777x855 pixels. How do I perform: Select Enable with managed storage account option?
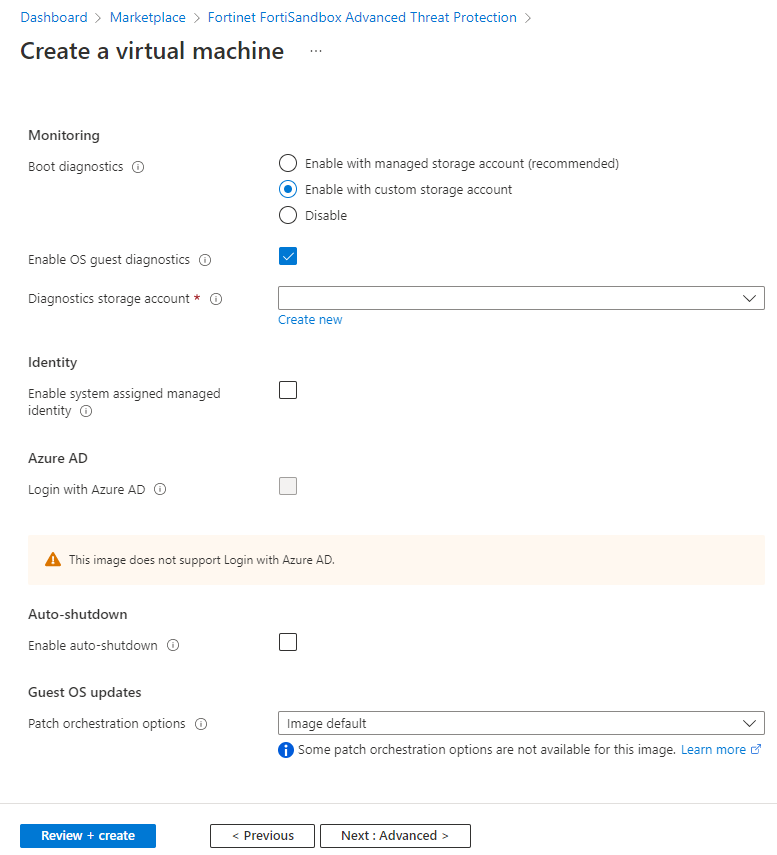pyautogui.click(x=288, y=163)
